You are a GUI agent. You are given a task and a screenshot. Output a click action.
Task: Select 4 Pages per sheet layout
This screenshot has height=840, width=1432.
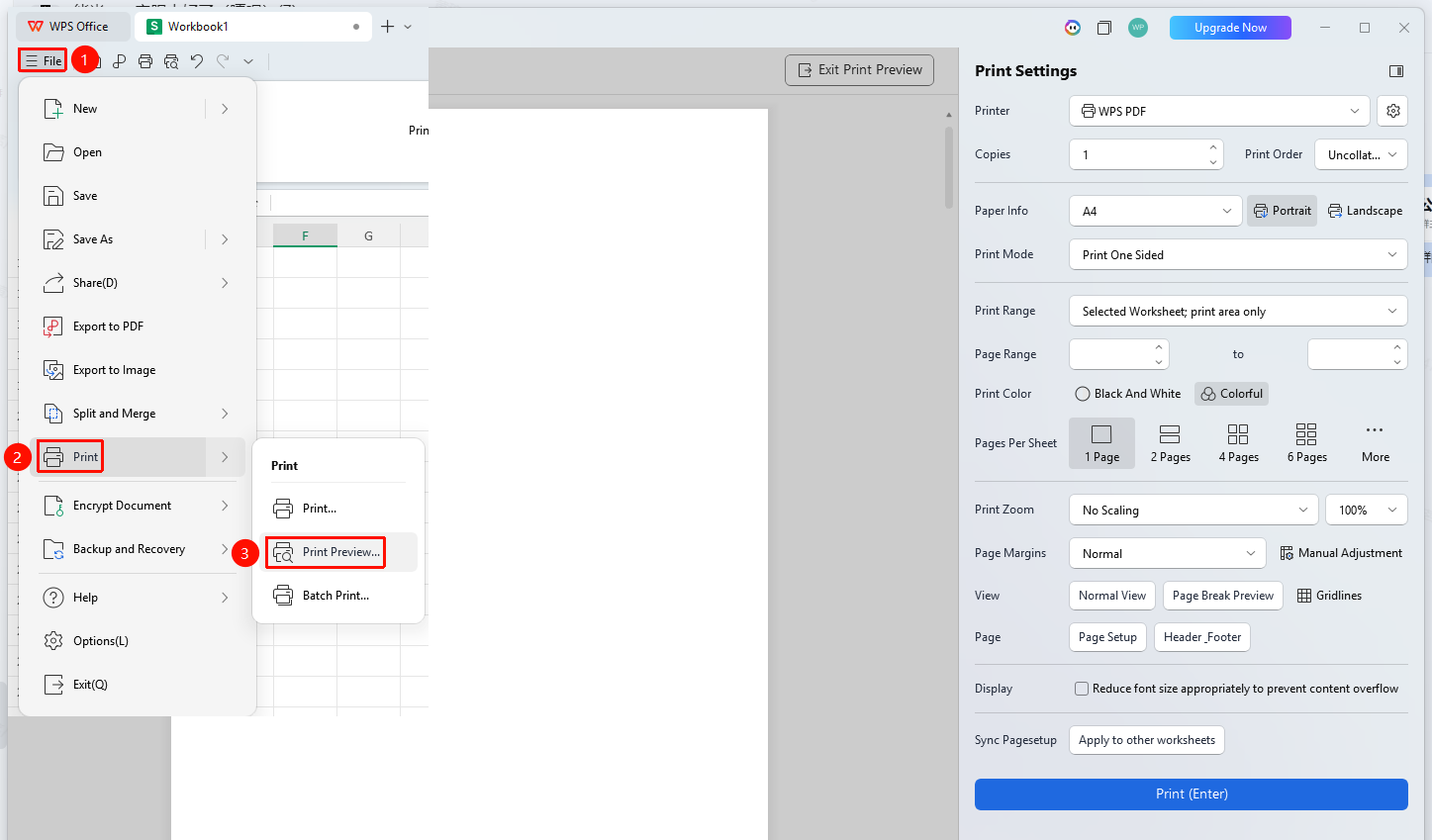1238,443
